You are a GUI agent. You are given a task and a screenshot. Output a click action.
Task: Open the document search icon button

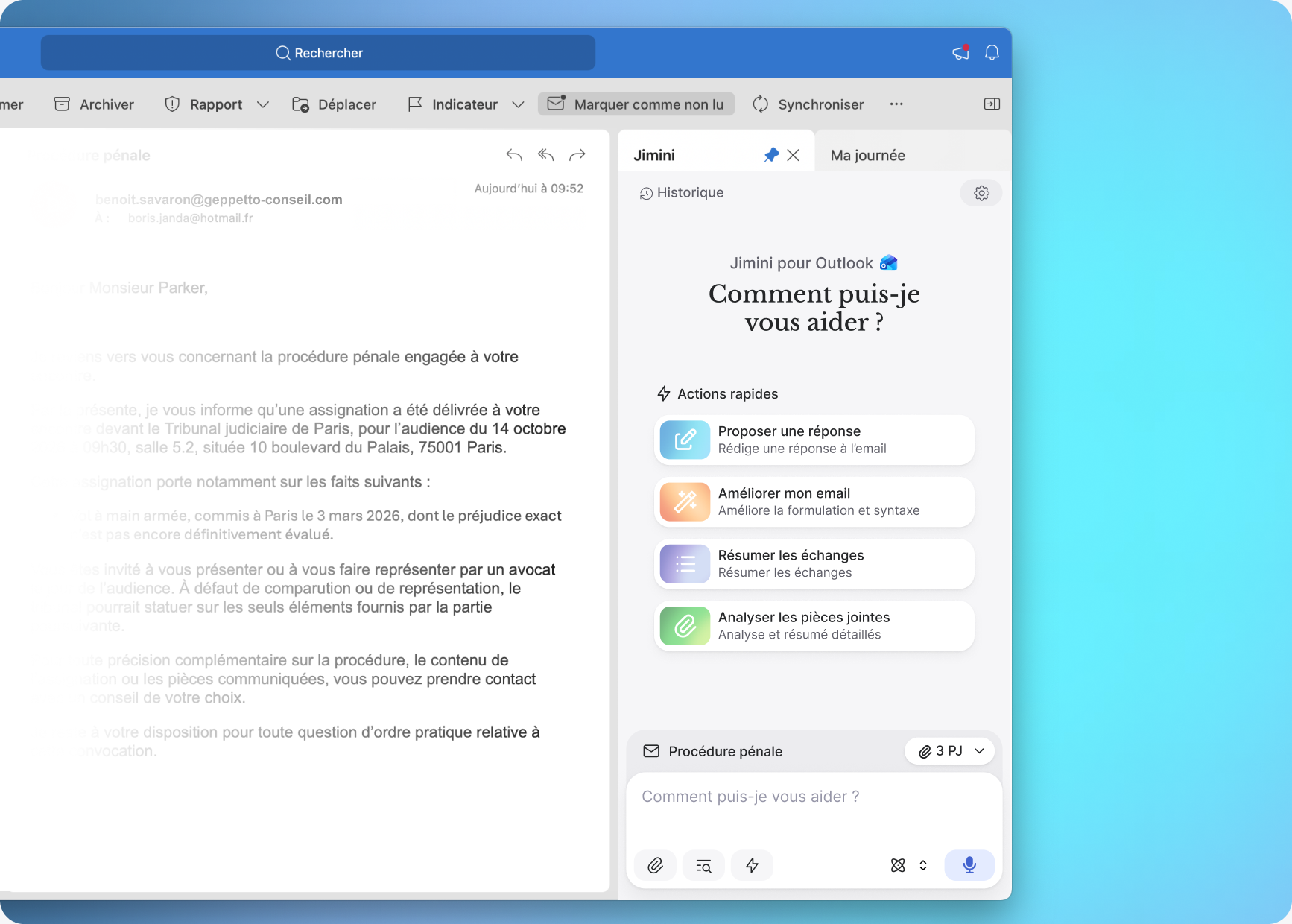[x=703, y=865]
